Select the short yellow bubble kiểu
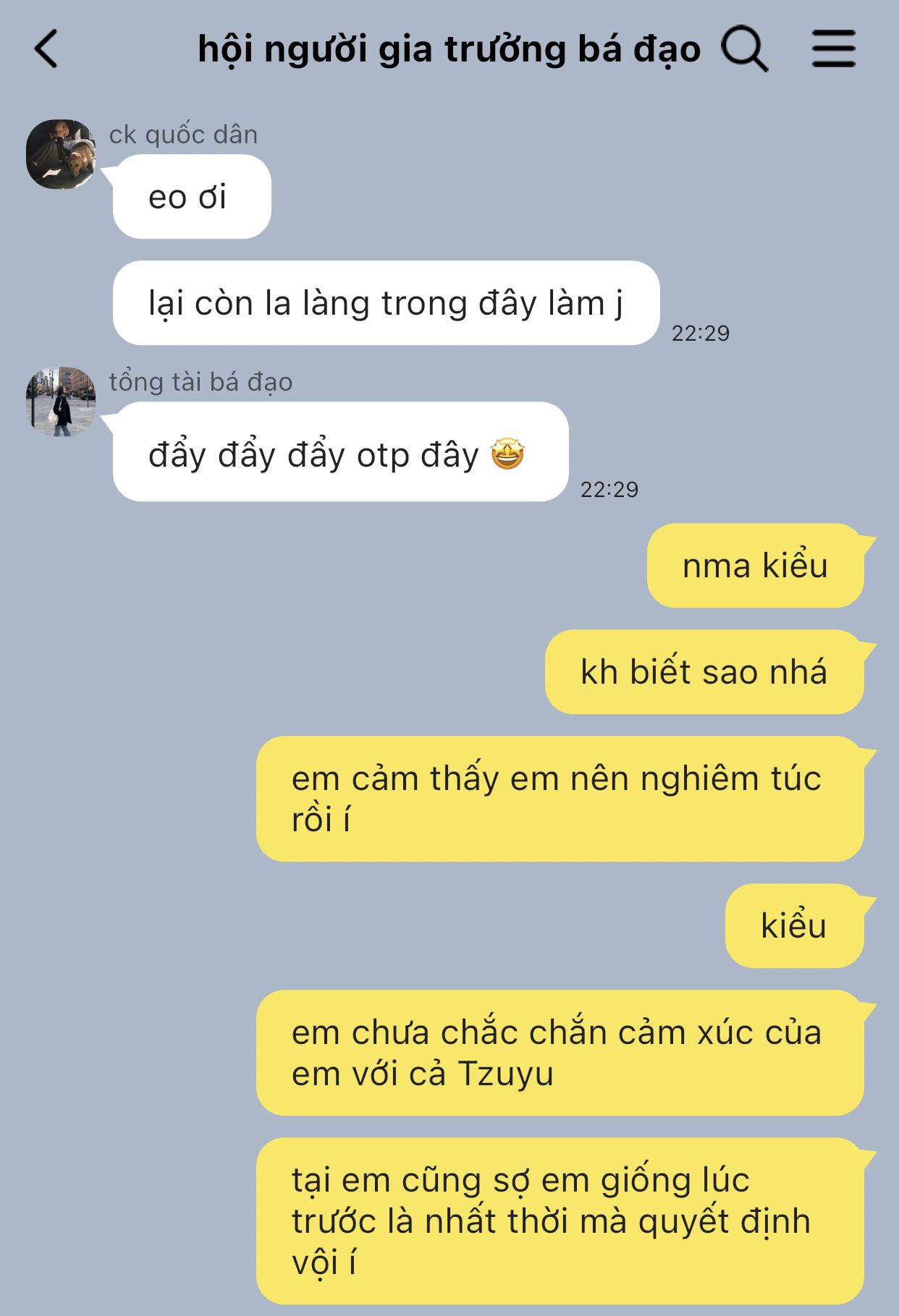 click(x=795, y=926)
